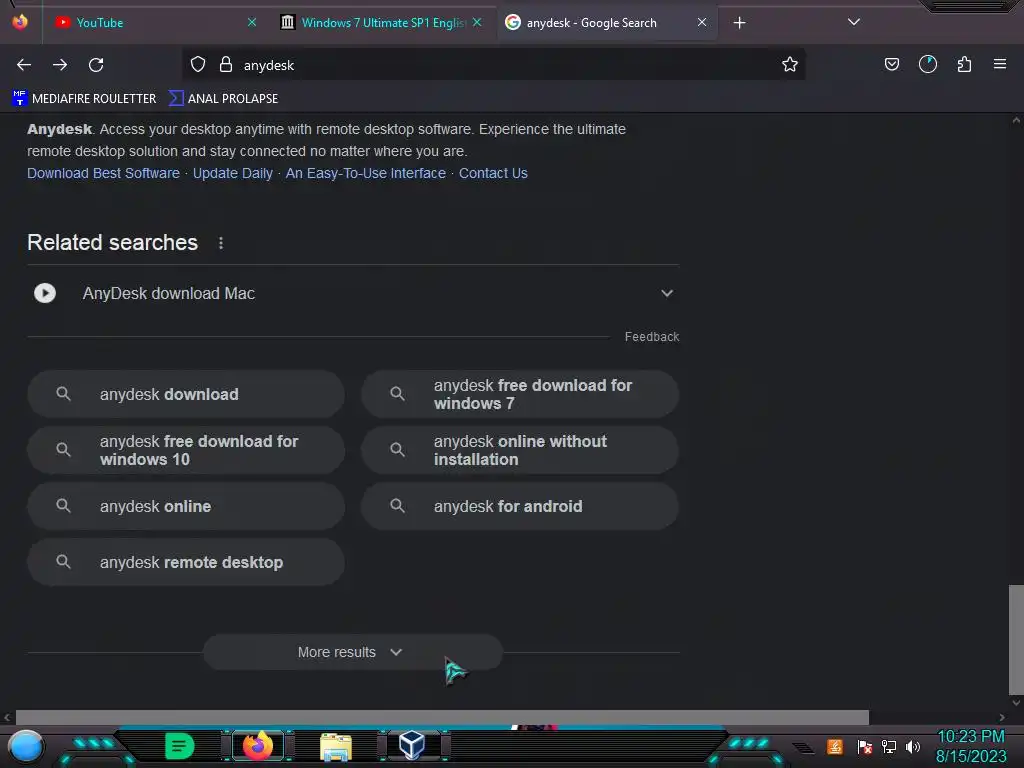Go back to the previous page
The height and width of the screenshot is (768, 1024).
tap(24, 65)
